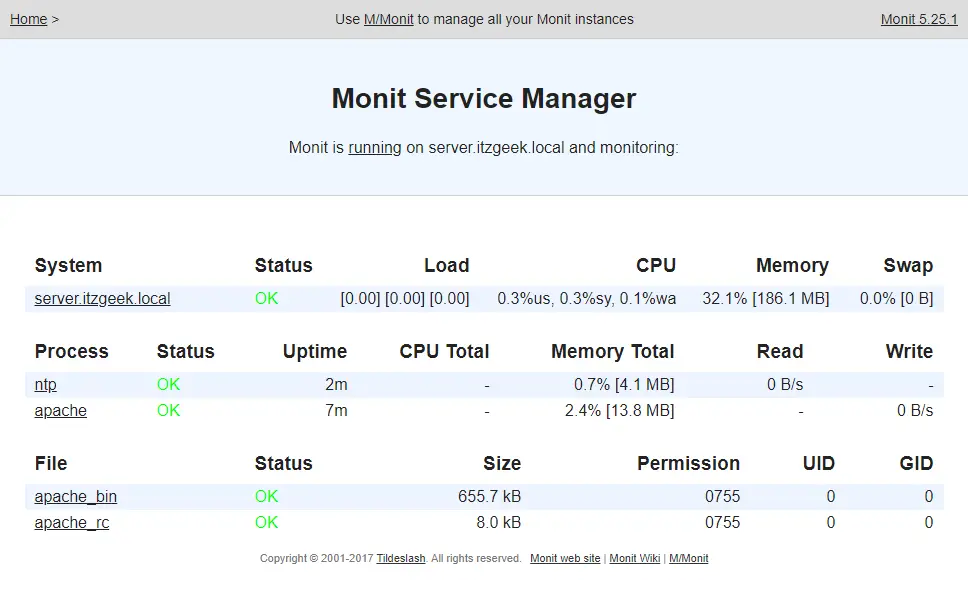Screen dimensions: 968x598
Task: Open the M/Monit footer link
Action: (688, 559)
